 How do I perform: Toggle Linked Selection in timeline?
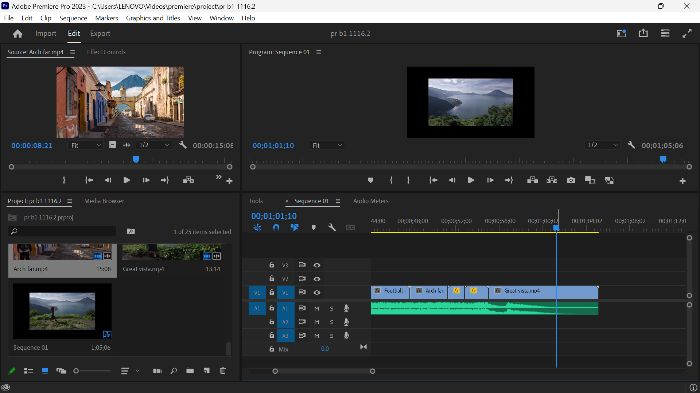294,227
